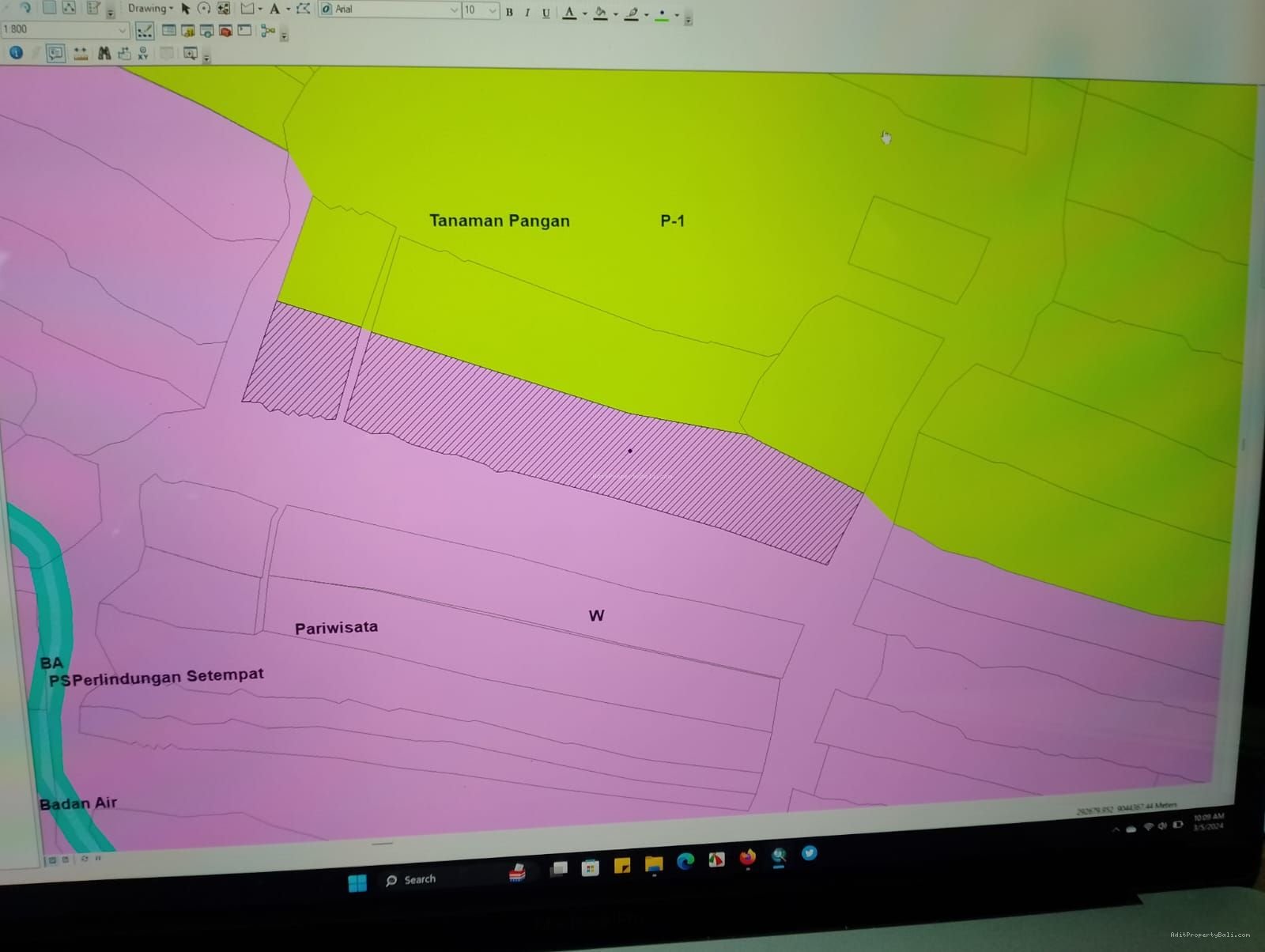Open the font size 10 dropdown

click(493, 10)
